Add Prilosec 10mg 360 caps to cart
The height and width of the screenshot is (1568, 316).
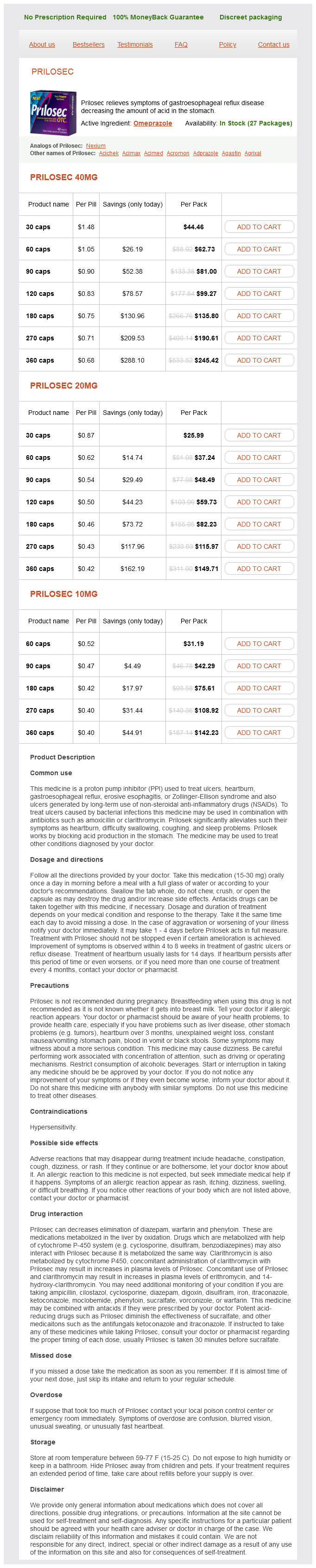coord(259,733)
